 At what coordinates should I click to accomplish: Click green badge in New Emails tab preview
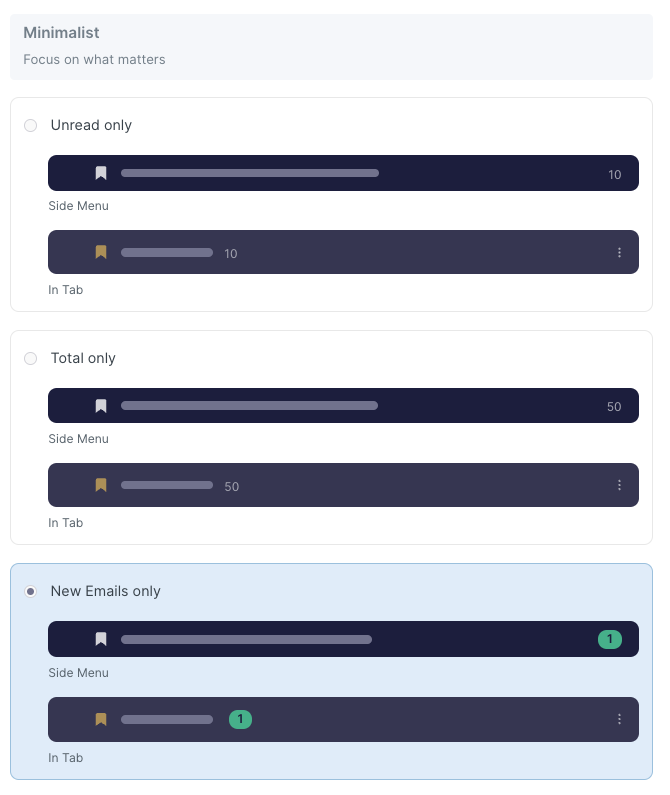pyautogui.click(x=240, y=719)
